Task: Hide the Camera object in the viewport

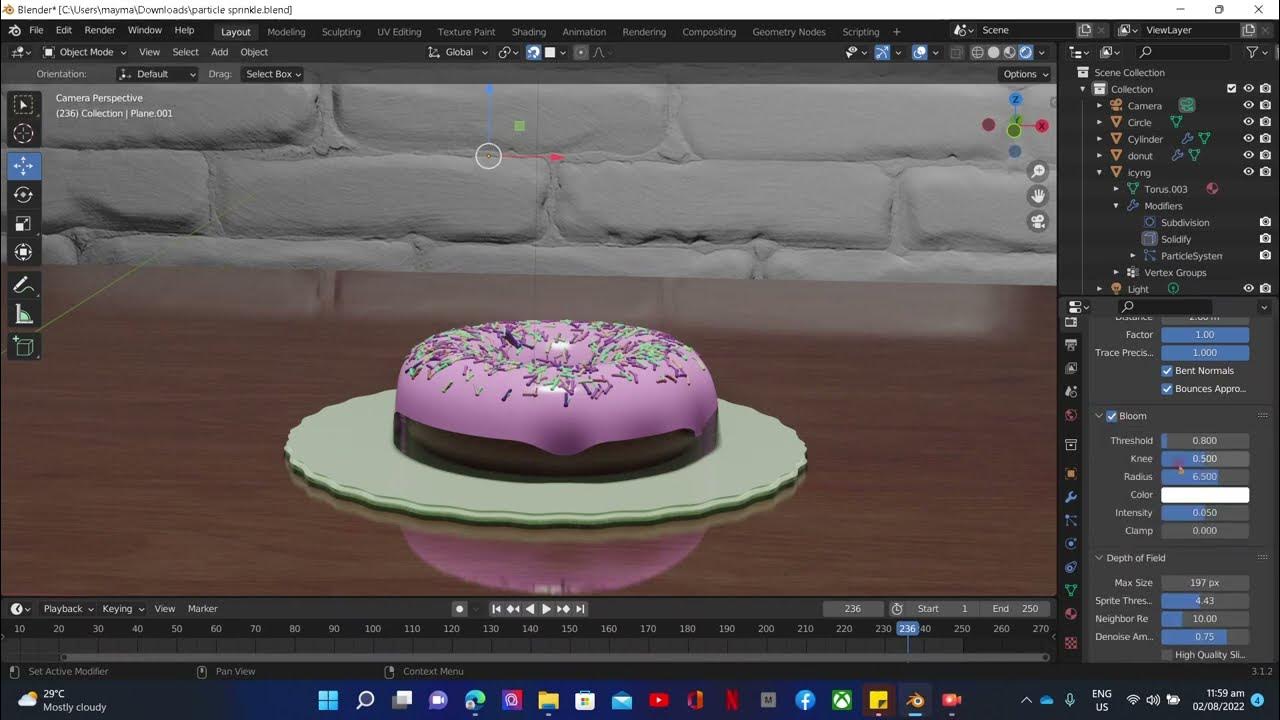Action: 1248,105
